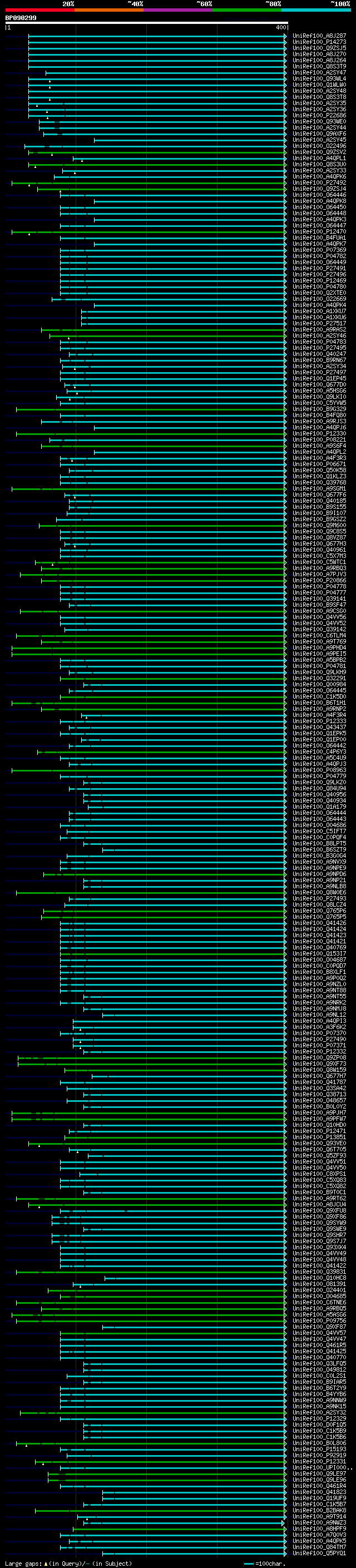Open the UniRef100_P12470 hit label
356x1568 pixels.
tap(319, 232)
